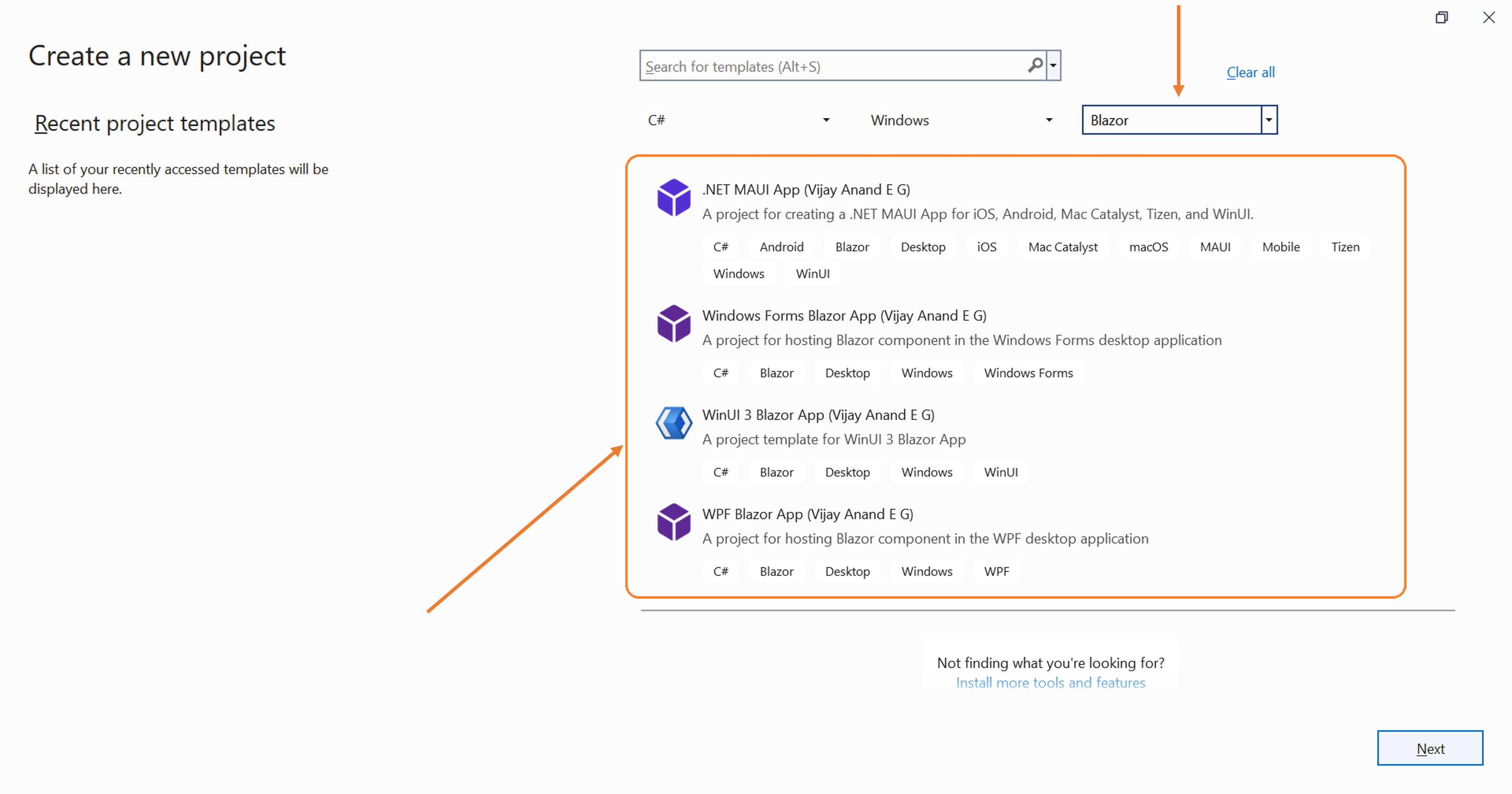
Task: Click Clear all filters link
Action: (1250, 72)
